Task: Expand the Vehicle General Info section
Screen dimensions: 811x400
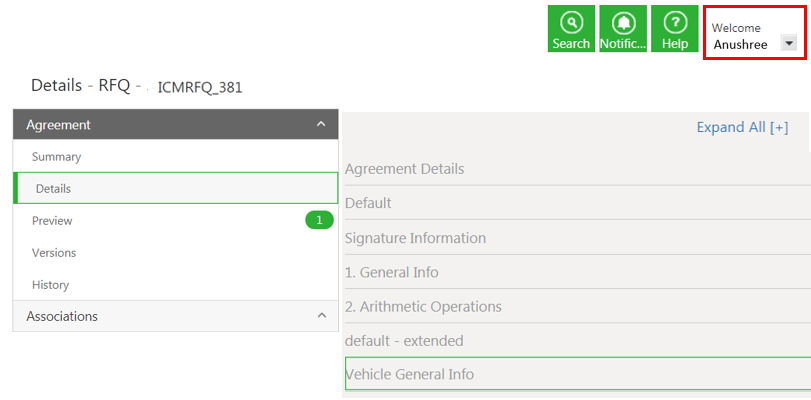Action: pyautogui.click(x=410, y=374)
